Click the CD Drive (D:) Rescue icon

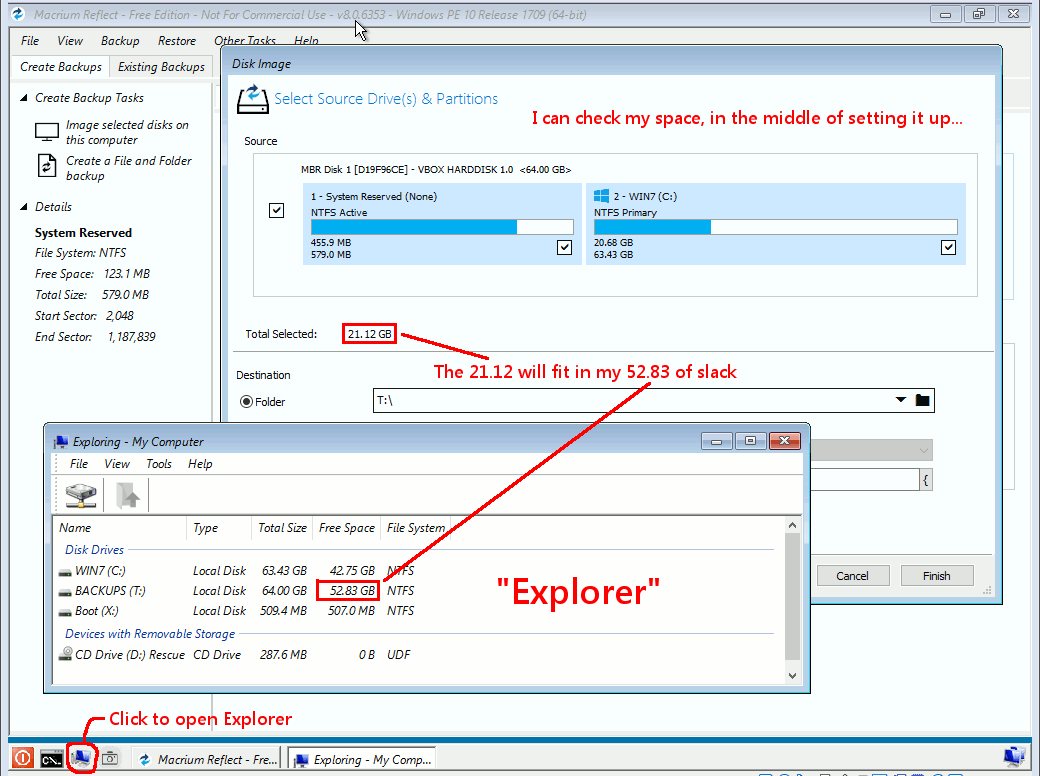click(65, 654)
